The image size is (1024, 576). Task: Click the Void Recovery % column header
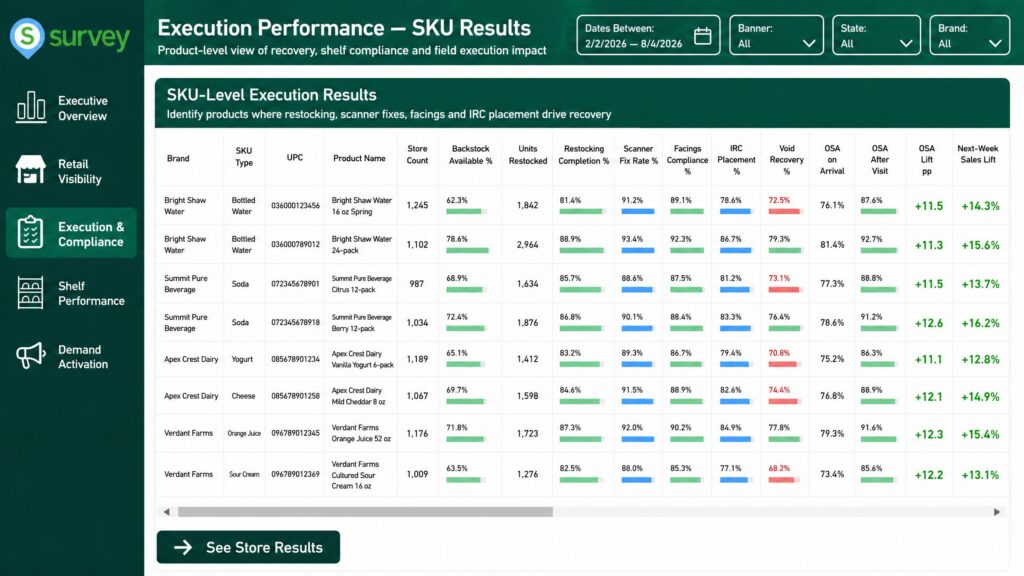(x=786, y=160)
